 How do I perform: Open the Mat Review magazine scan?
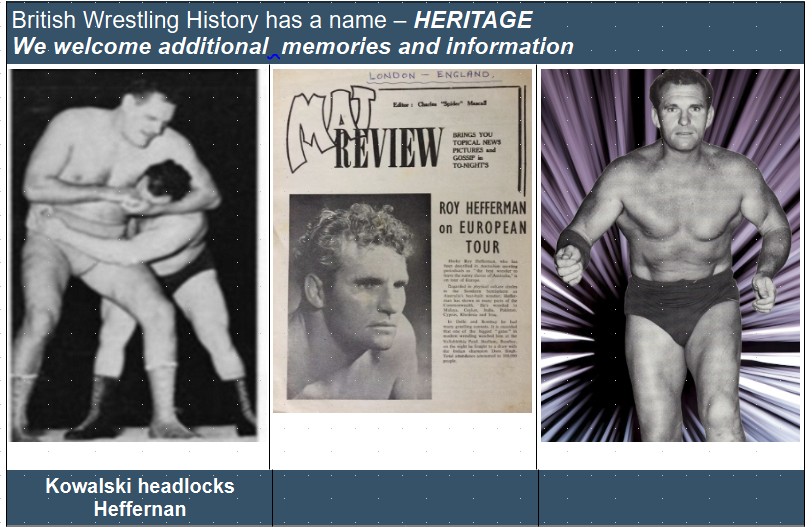click(x=402, y=241)
